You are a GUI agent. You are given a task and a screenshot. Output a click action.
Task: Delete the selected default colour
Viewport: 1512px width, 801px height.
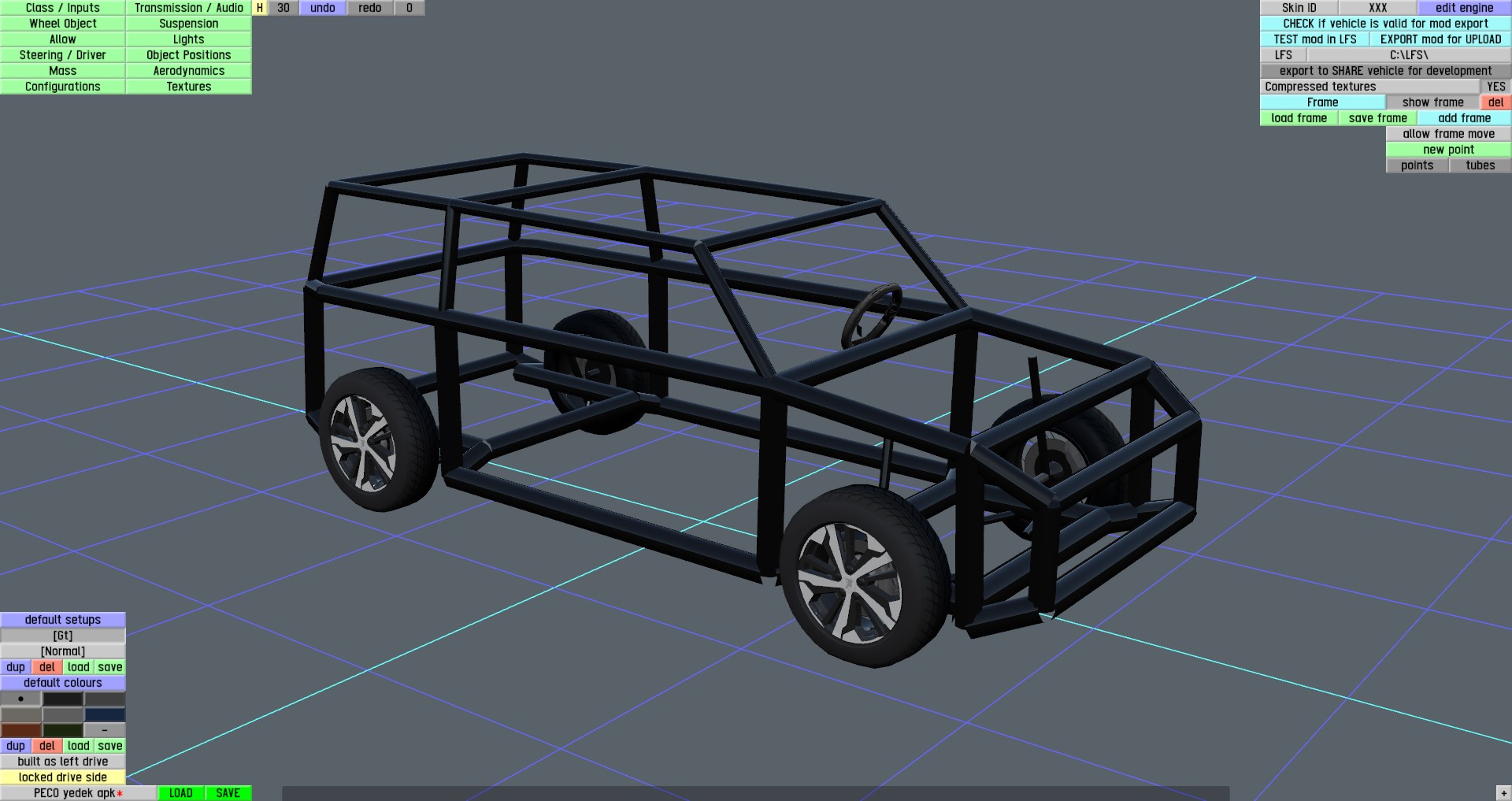click(47, 746)
